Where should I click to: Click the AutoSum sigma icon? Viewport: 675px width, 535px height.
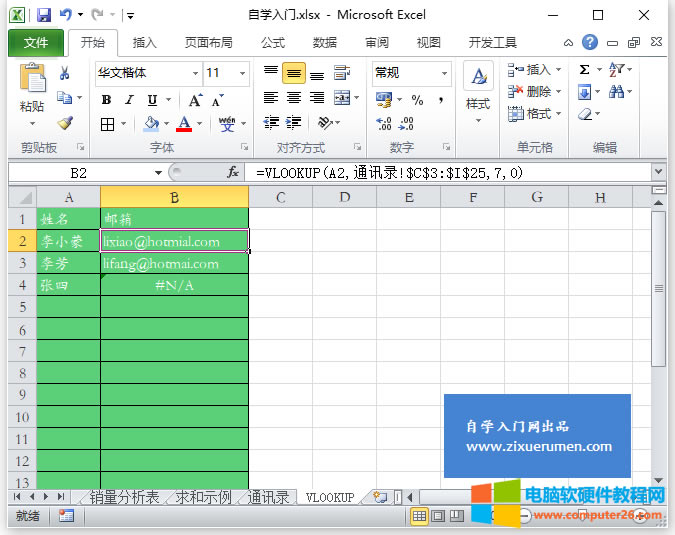tap(585, 70)
